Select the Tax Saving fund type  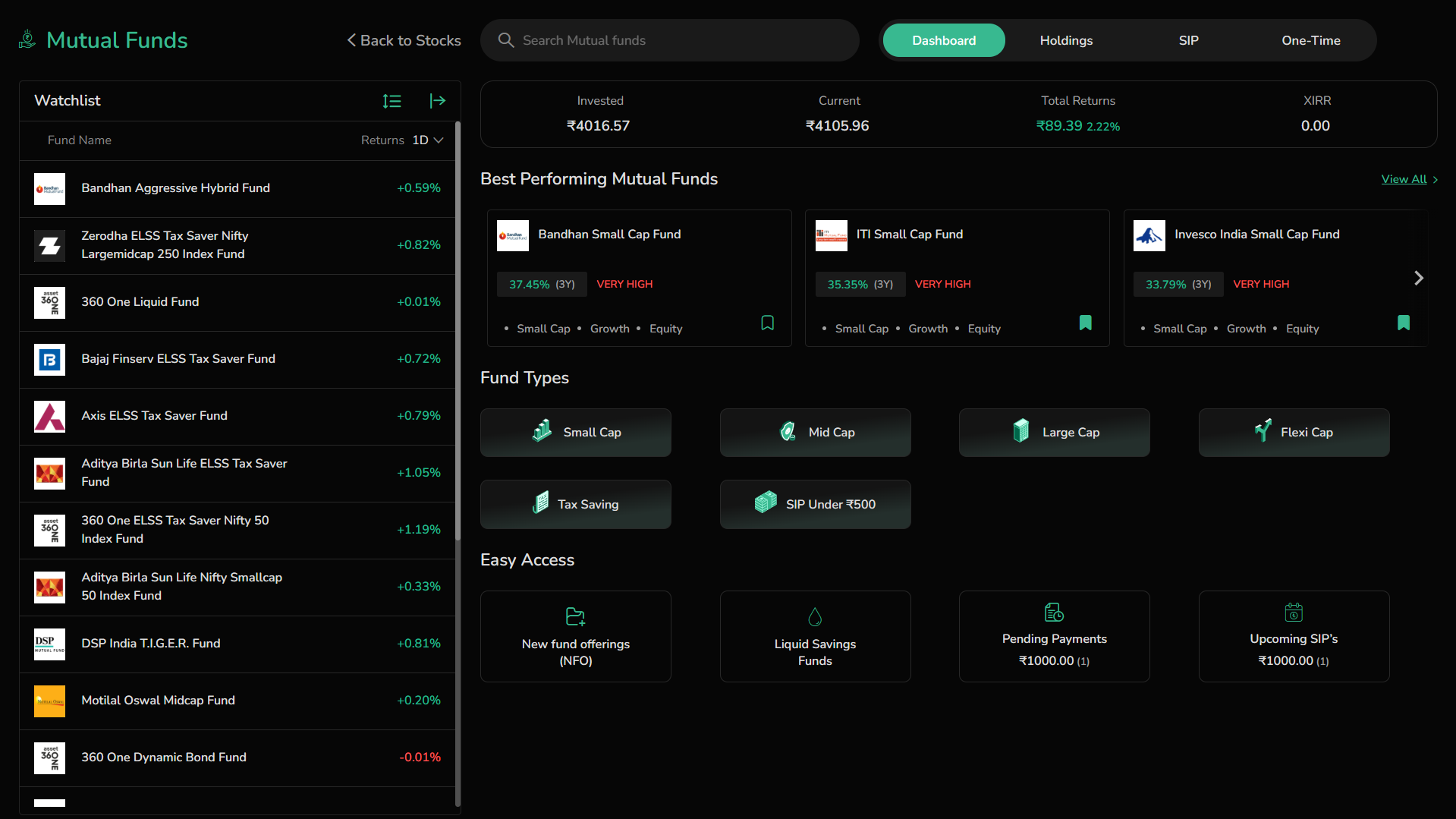pyautogui.click(x=576, y=504)
